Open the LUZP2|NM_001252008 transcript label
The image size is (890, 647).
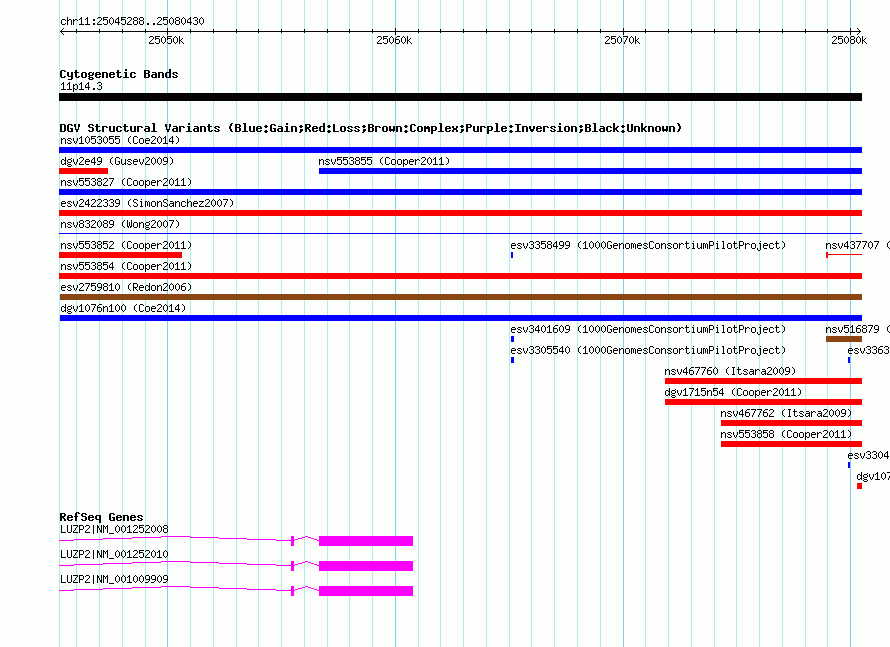coord(114,529)
